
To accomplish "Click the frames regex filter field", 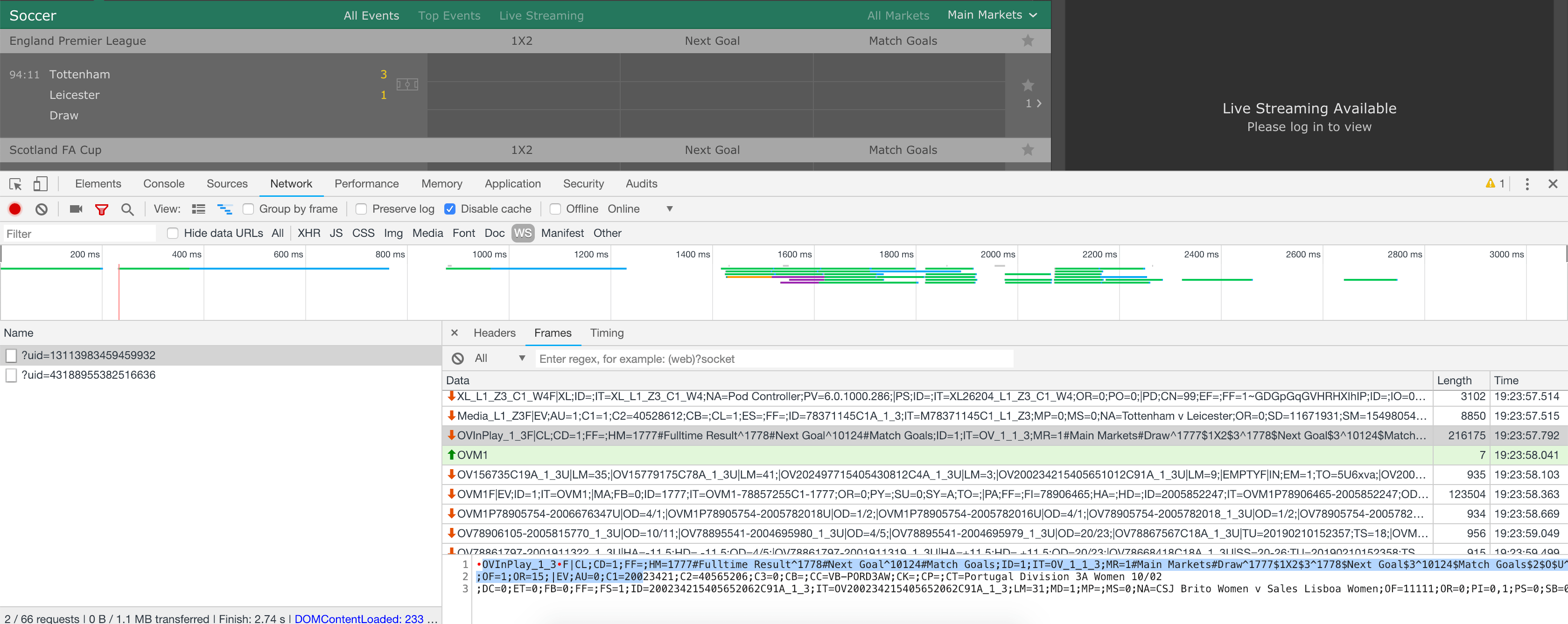I will point(773,360).
